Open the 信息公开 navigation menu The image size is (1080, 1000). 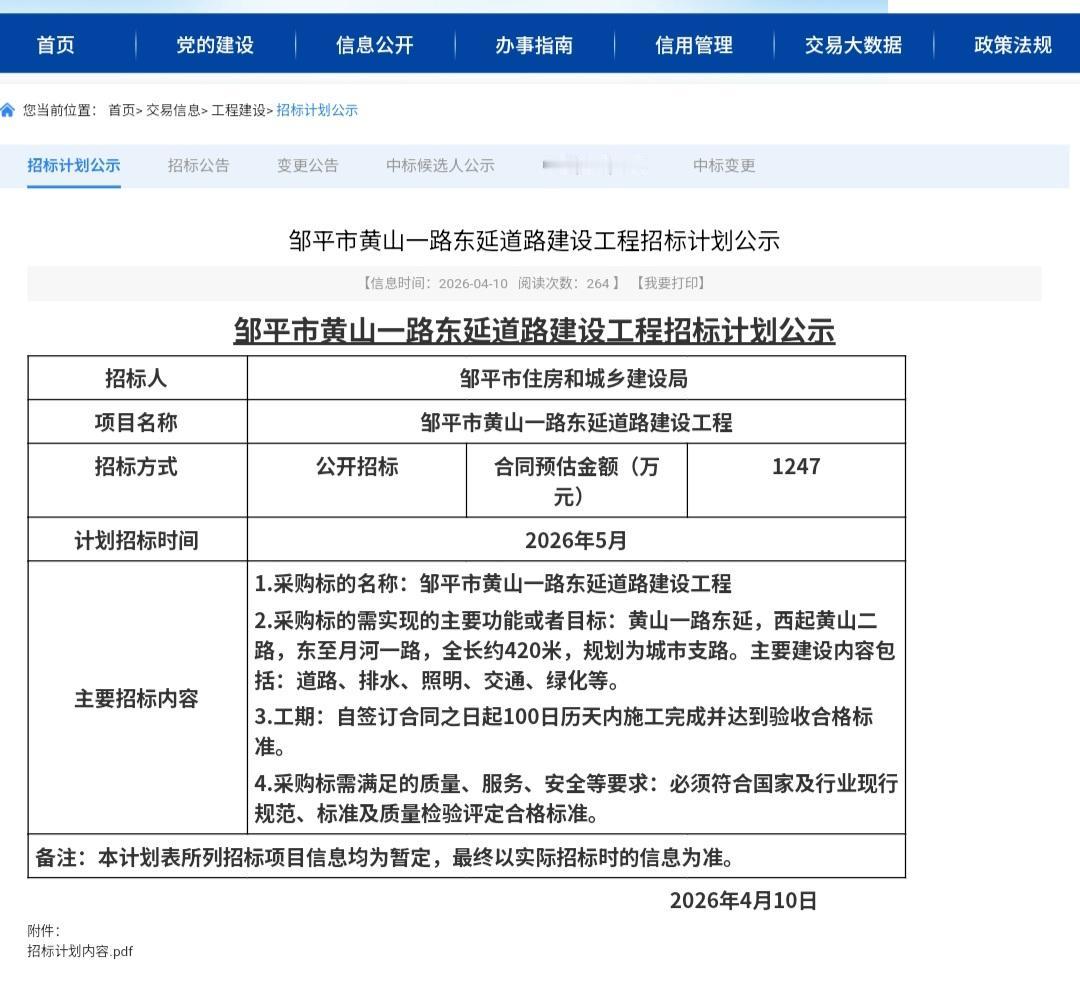(x=375, y=45)
